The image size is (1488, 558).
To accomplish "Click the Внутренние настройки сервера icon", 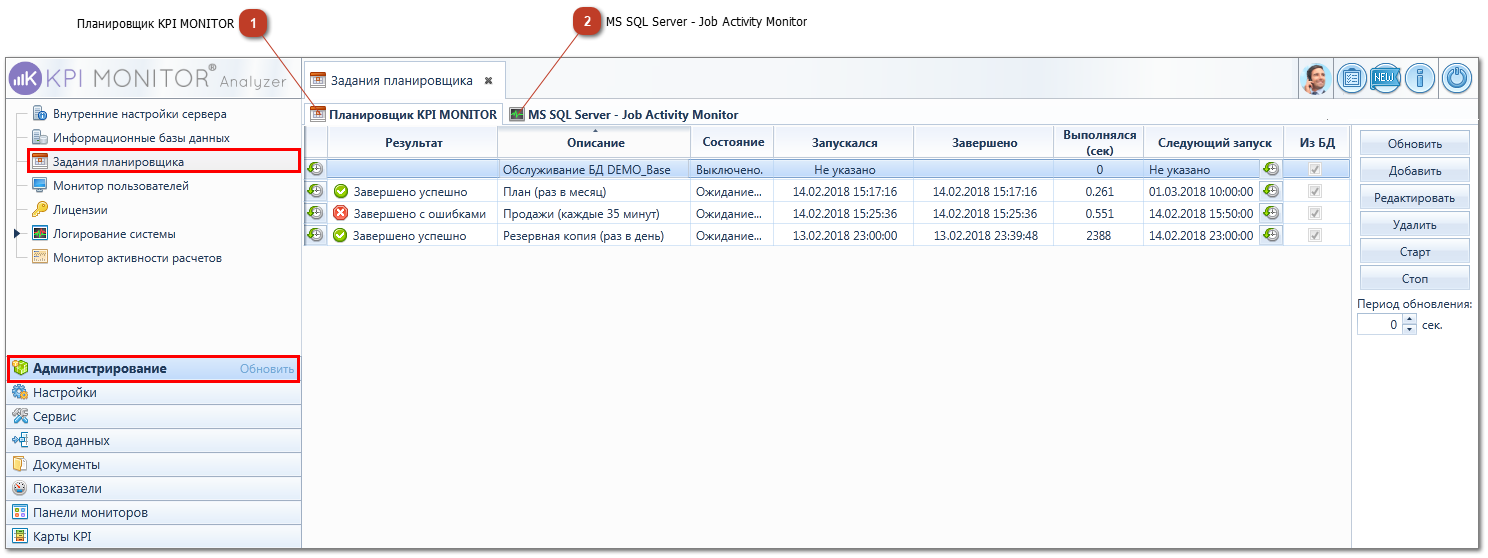I will pos(40,113).
